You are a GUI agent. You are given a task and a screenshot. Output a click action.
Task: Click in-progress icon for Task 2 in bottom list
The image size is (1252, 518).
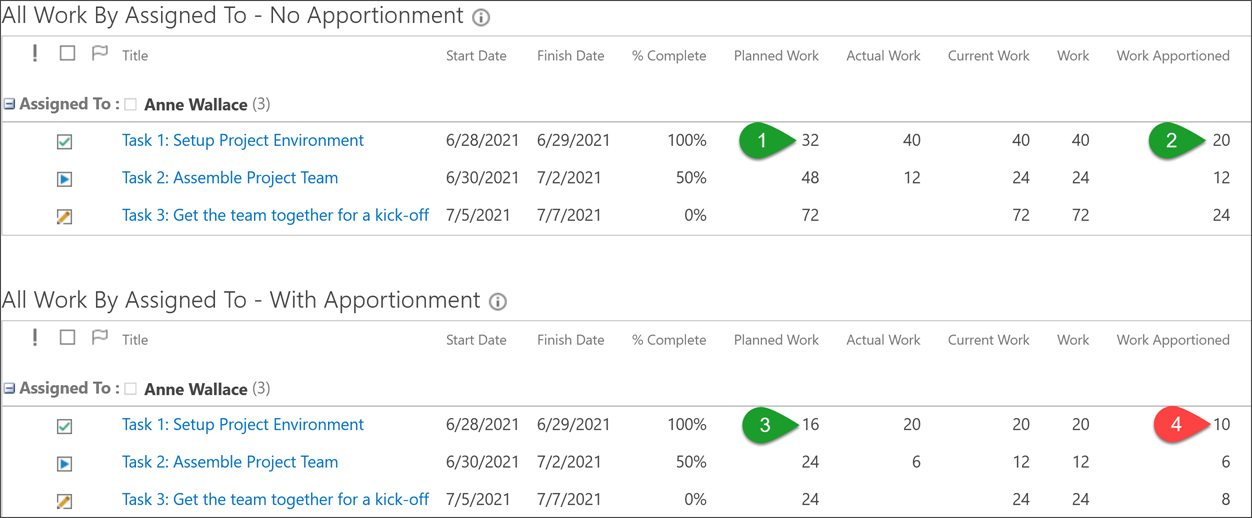[x=64, y=463]
